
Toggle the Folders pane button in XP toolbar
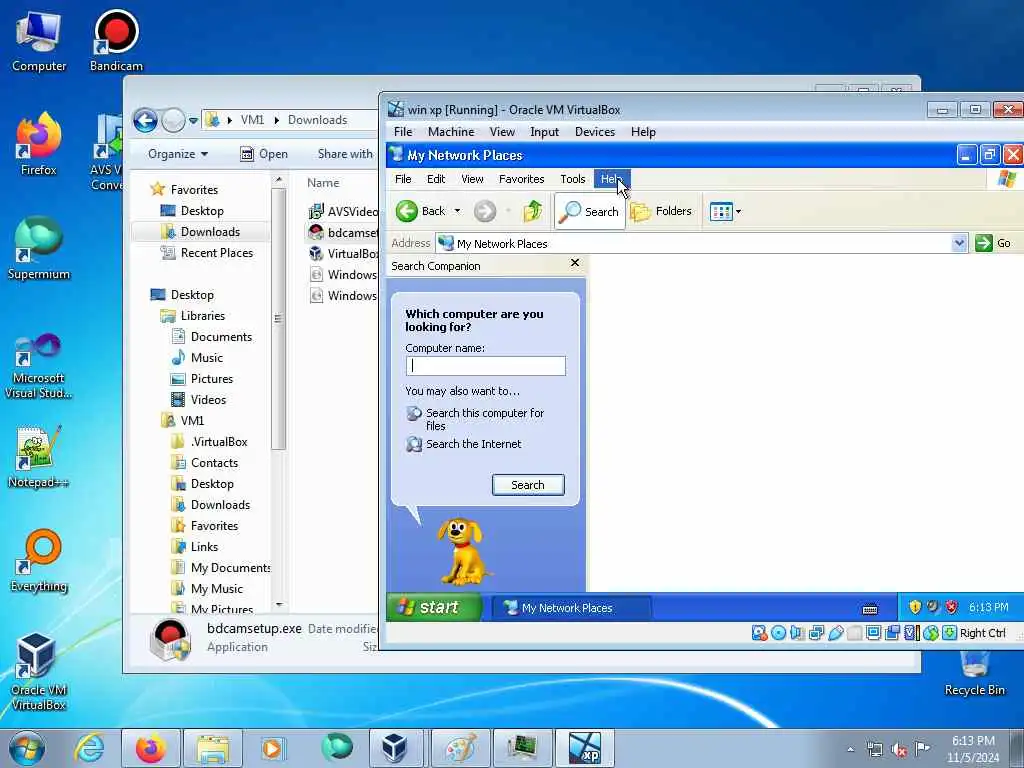pos(662,211)
